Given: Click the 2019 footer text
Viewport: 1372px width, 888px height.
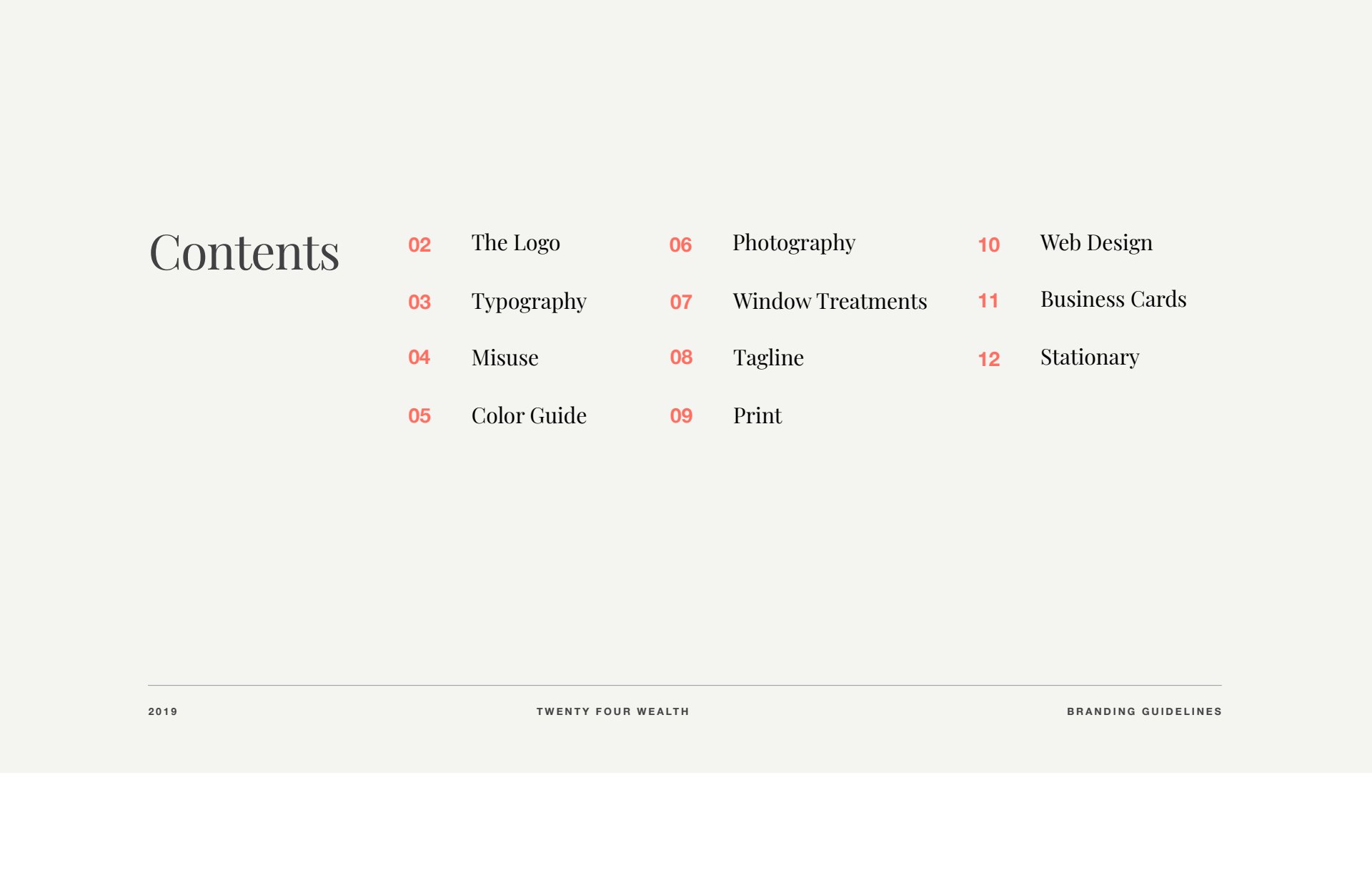Looking at the screenshot, I should click(163, 711).
